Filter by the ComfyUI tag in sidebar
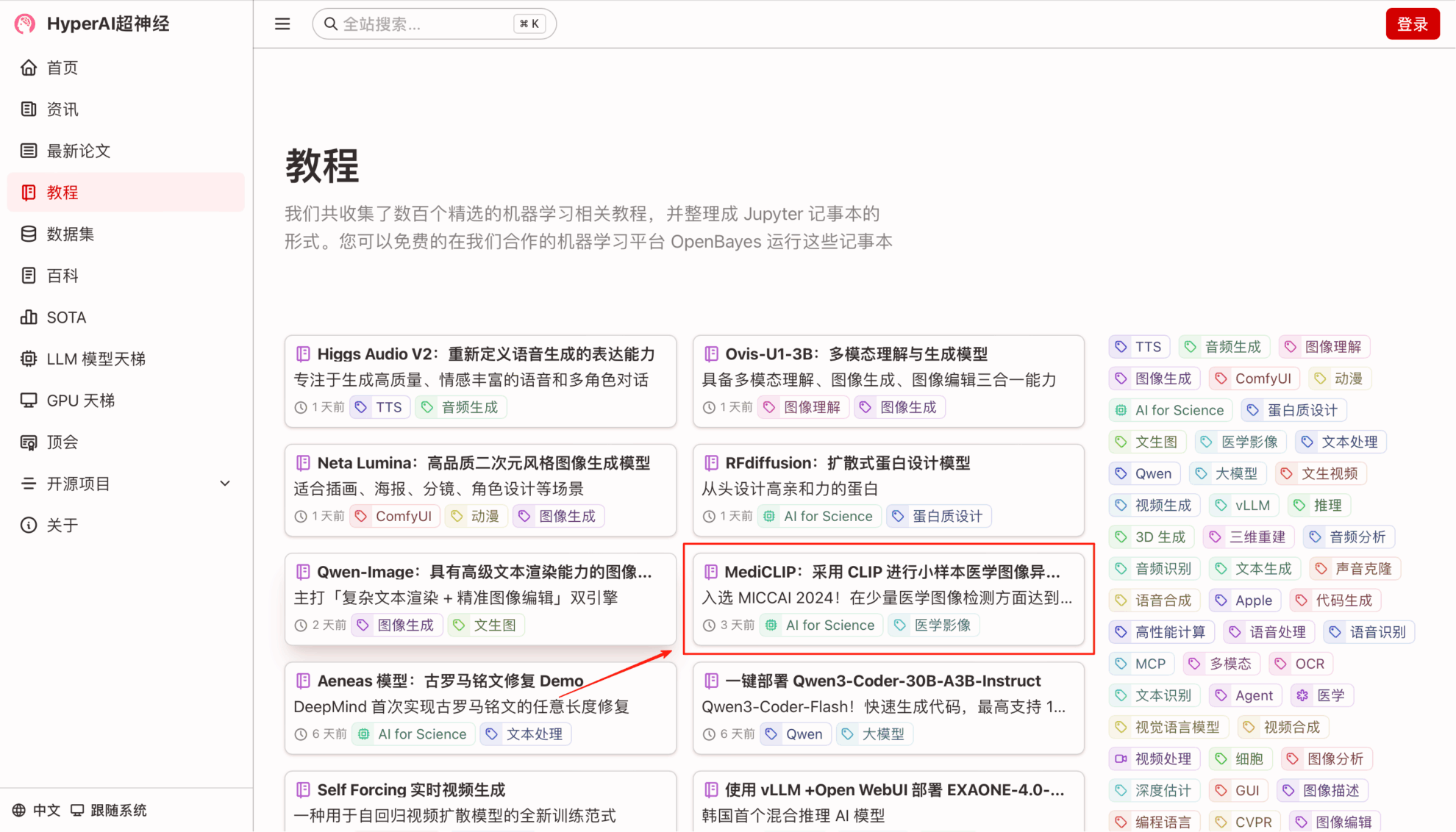1456x832 pixels. [1254, 379]
